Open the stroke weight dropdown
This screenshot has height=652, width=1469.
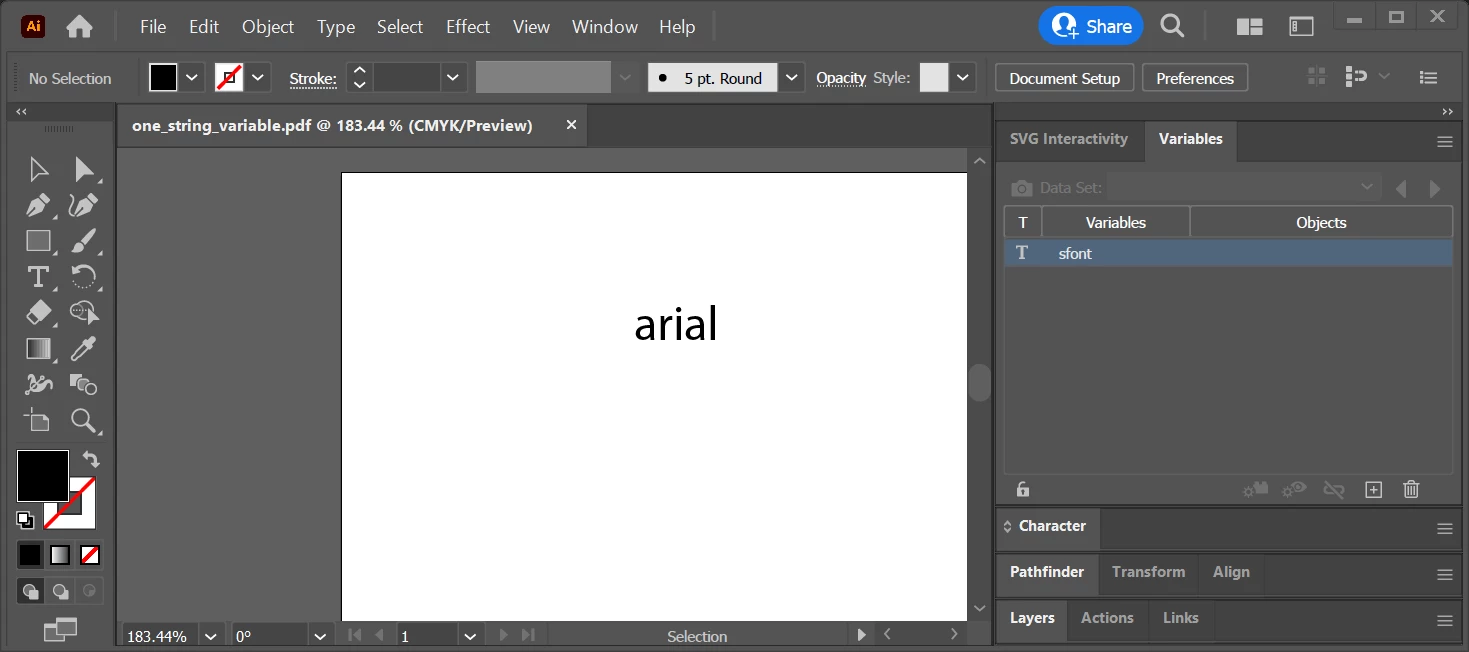[453, 77]
